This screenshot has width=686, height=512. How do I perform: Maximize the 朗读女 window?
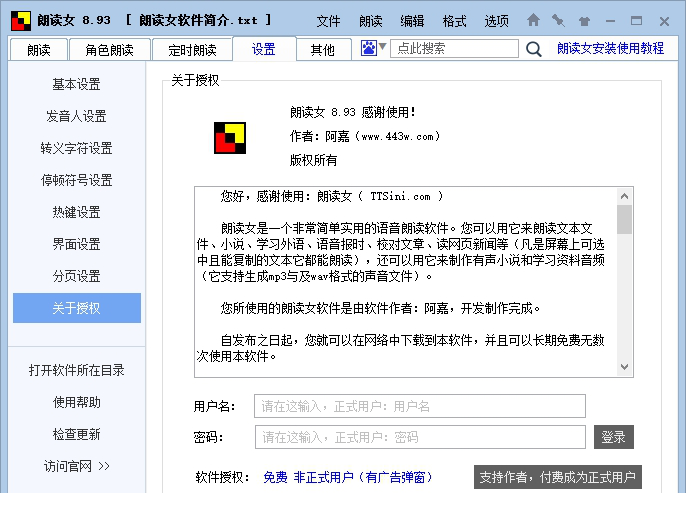coord(637,21)
